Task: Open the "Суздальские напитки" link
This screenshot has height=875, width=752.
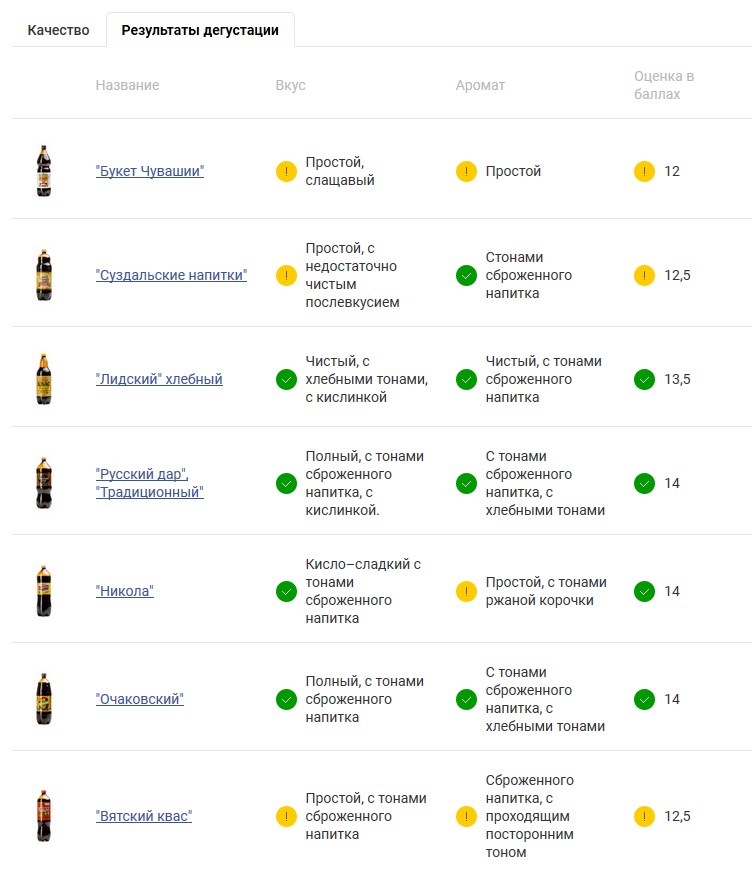Action: pyautogui.click(x=171, y=275)
